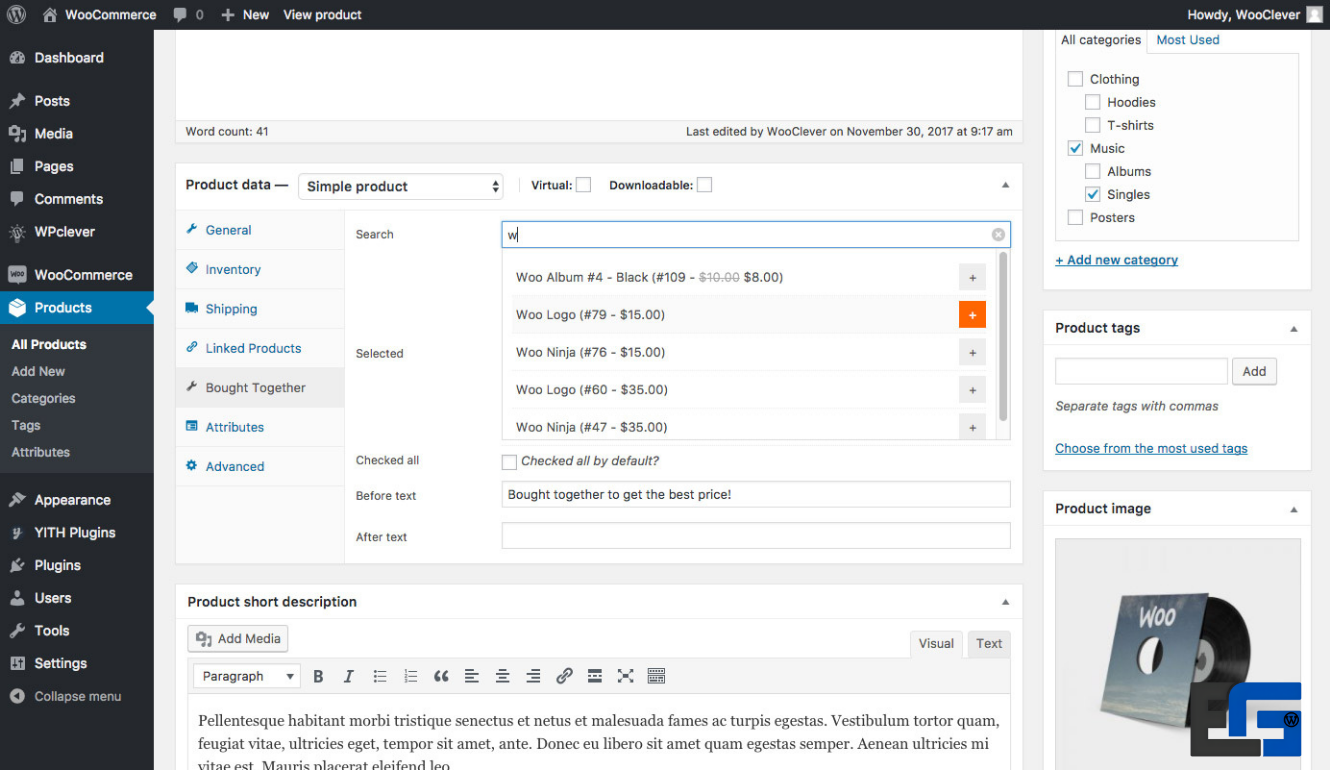Add Woo Logo #60 with plus button
This screenshot has height=770, width=1330.
(x=972, y=390)
